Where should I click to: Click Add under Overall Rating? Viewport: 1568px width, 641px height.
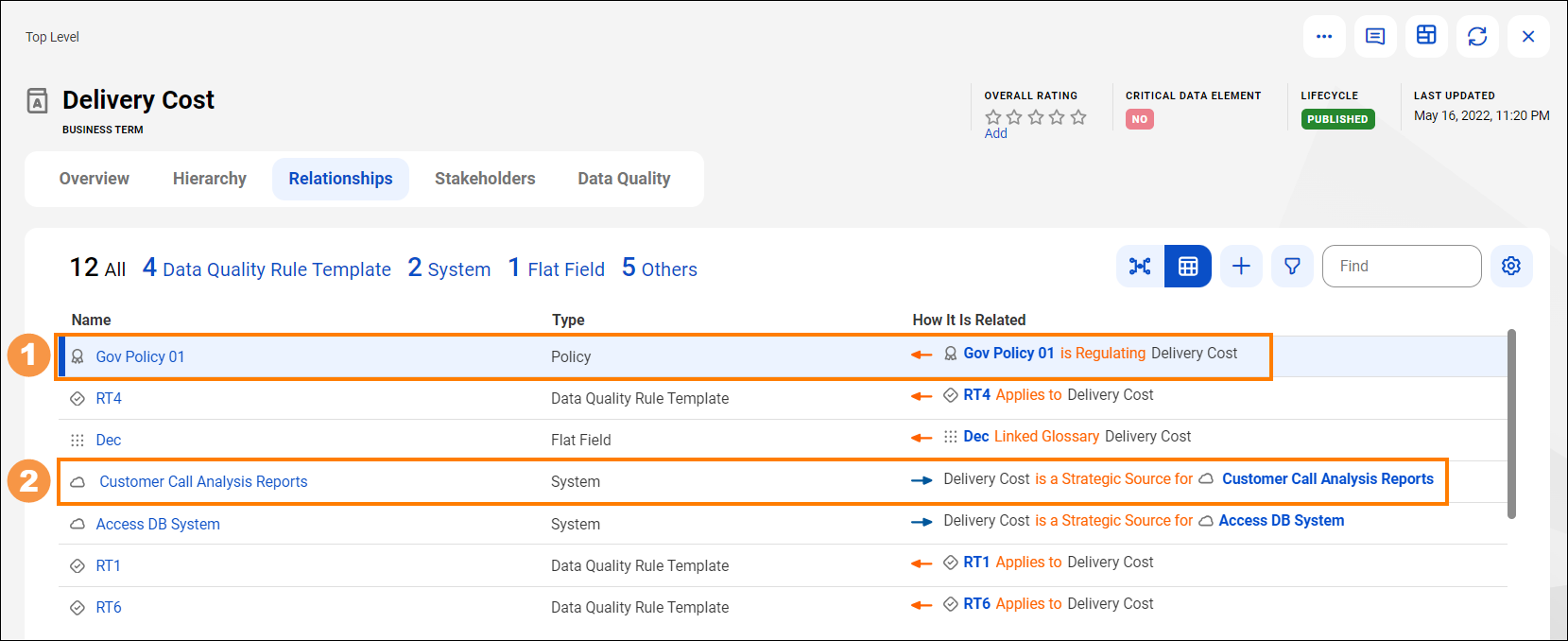pos(995,133)
